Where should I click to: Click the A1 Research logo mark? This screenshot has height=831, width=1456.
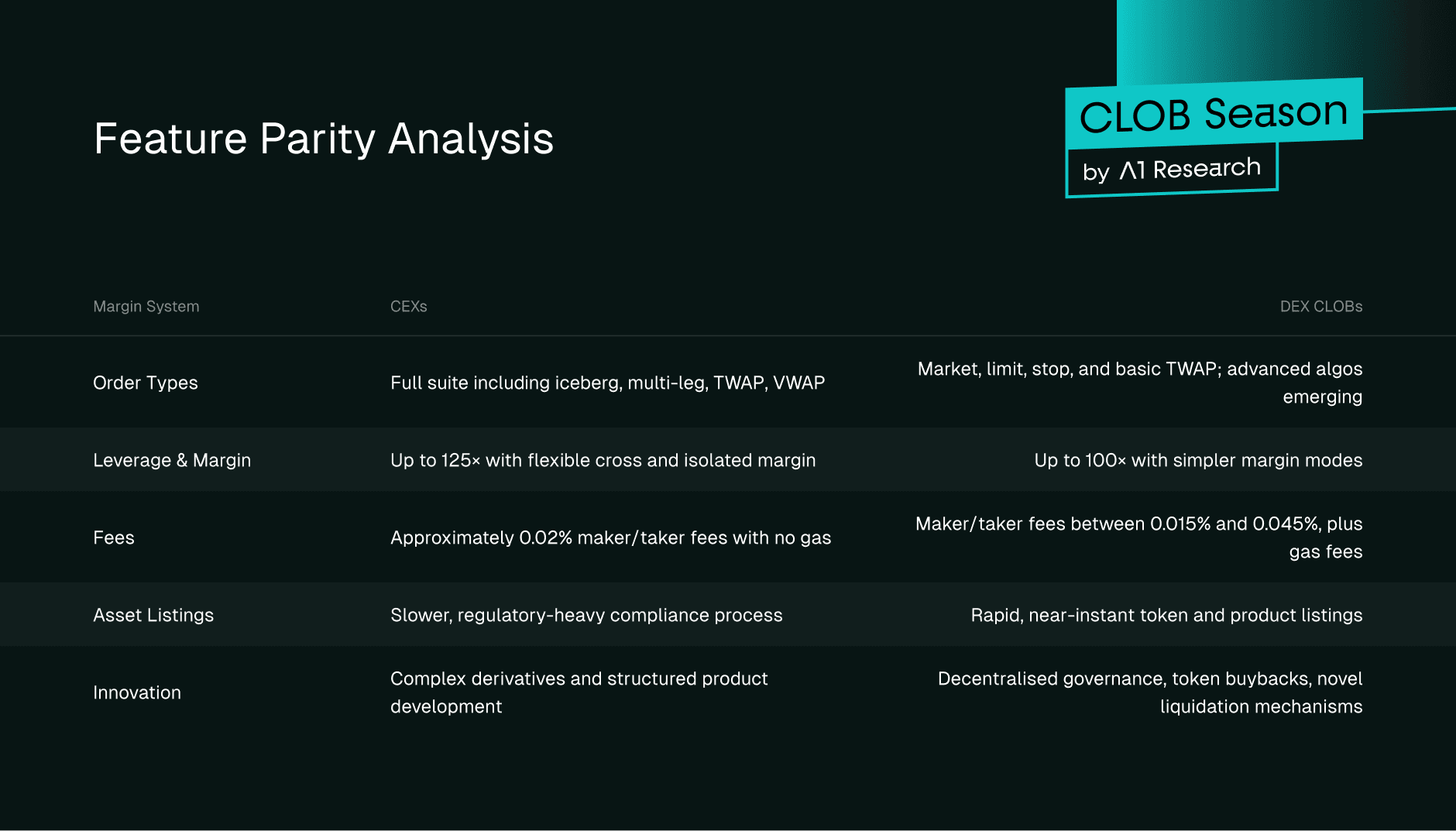[x=1132, y=170]
